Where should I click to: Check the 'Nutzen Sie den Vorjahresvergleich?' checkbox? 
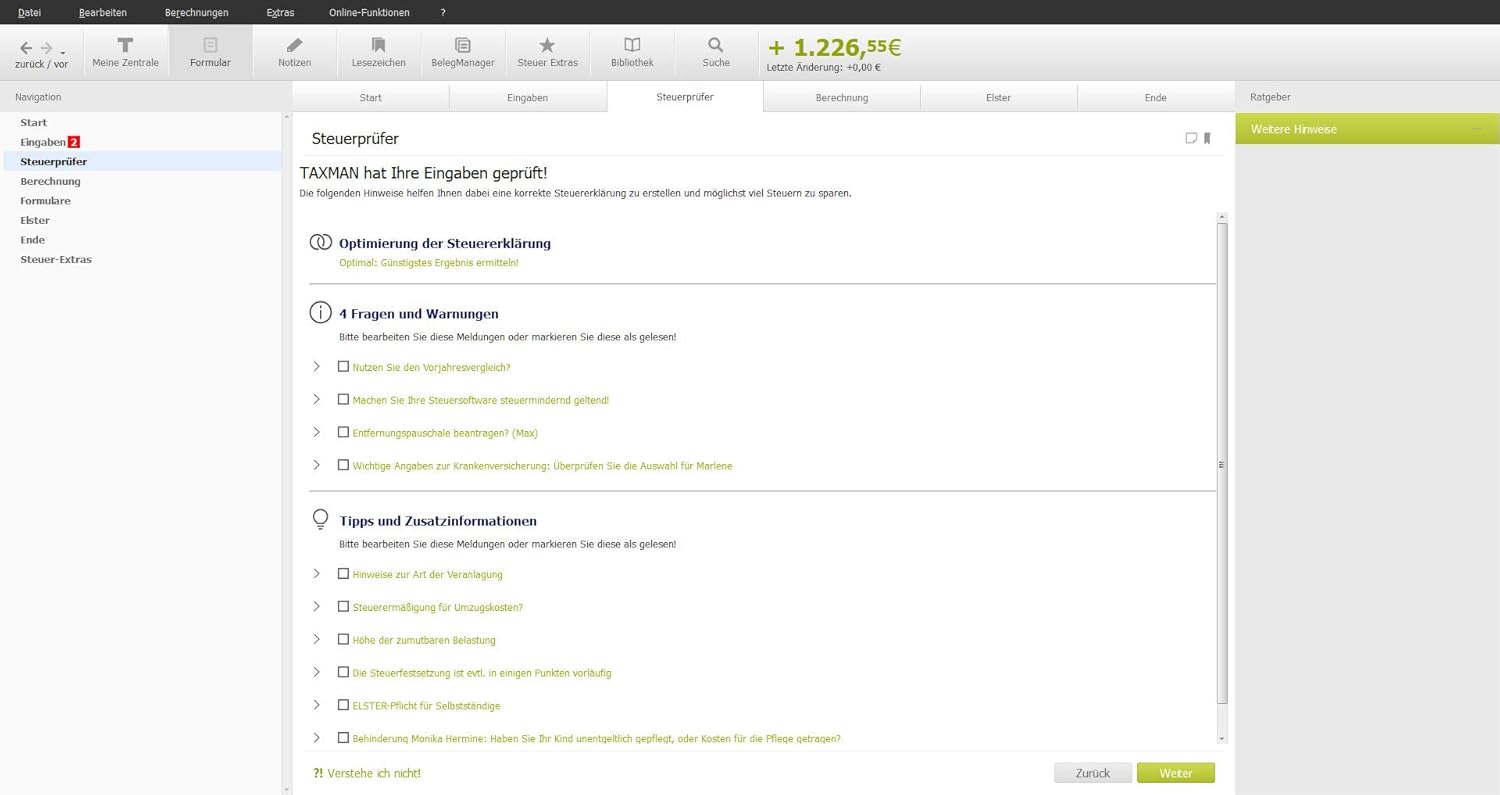(x=343, y=367)
